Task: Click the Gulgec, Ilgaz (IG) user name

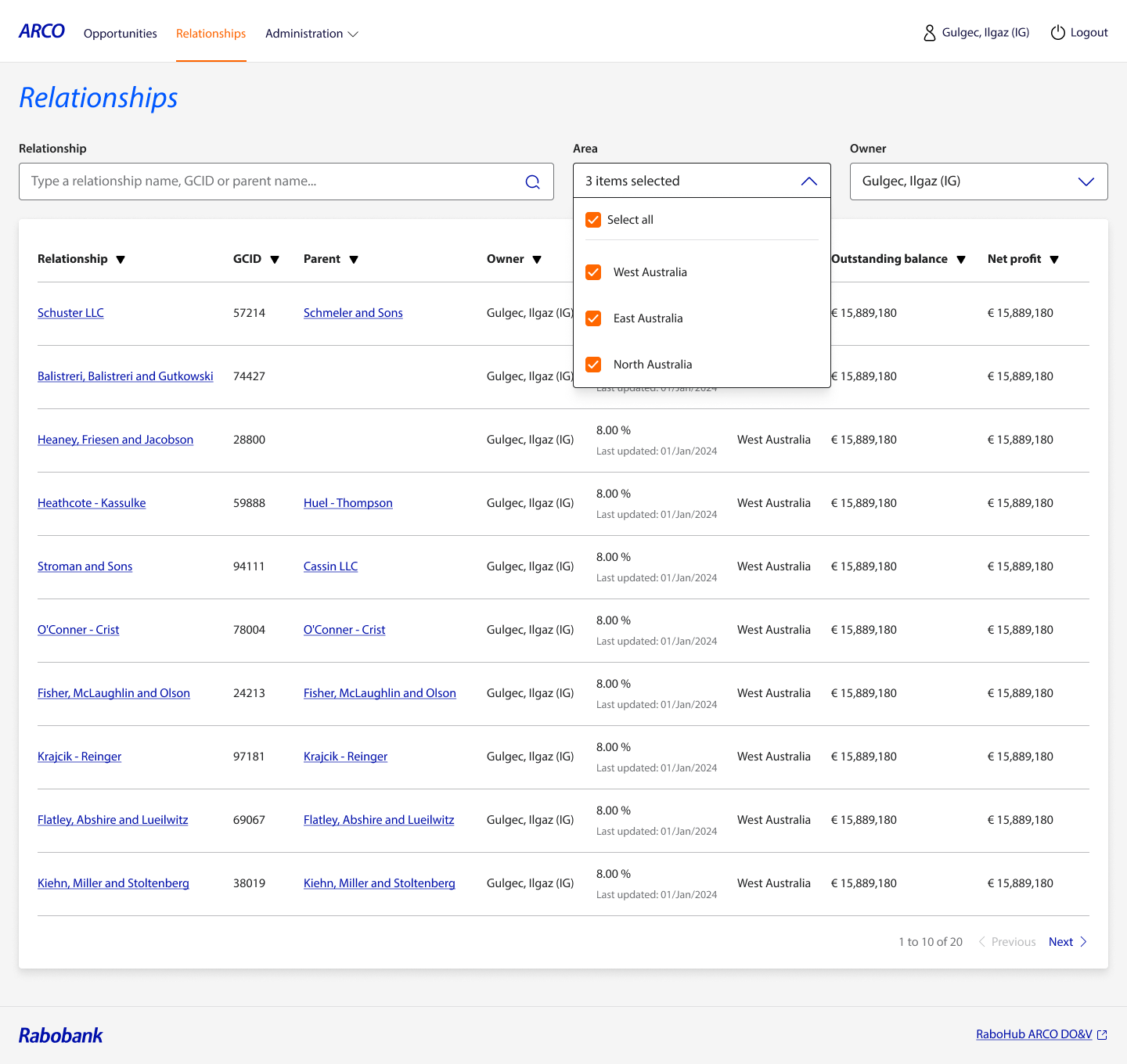Action: pos(985,33)
